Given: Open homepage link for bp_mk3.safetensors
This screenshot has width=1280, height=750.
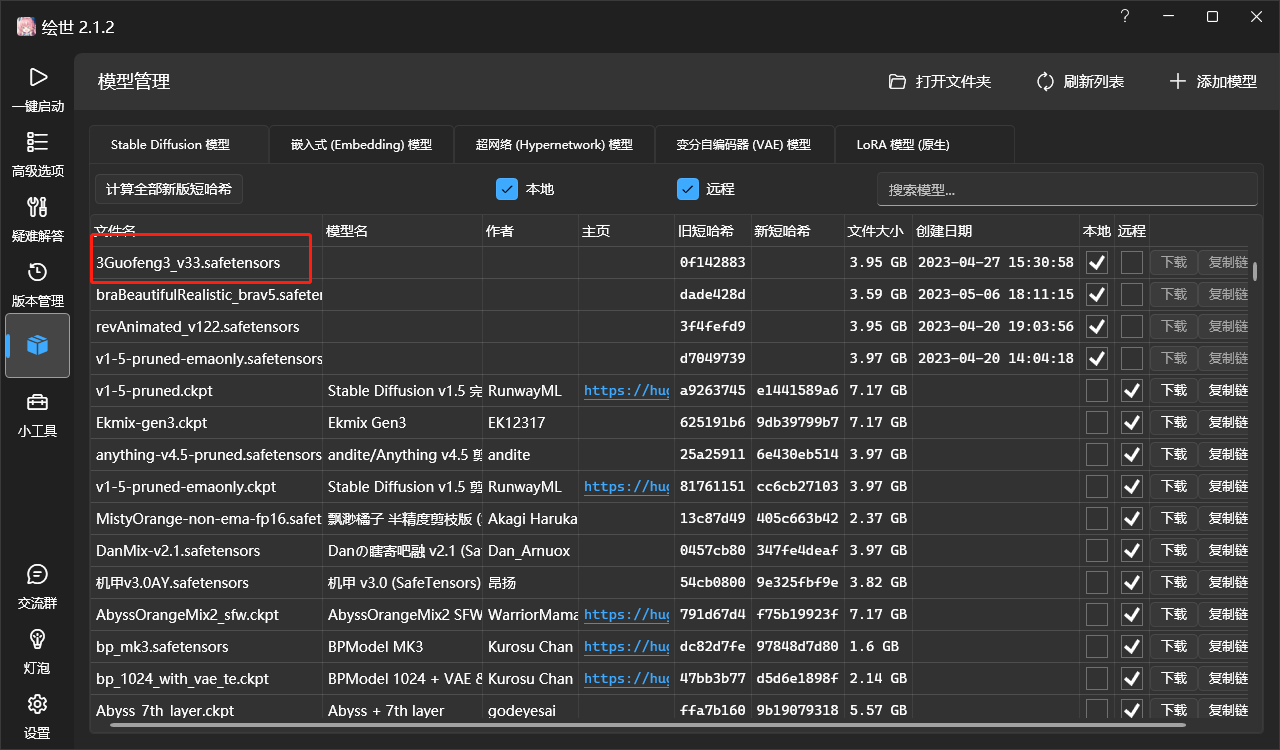Looking at the screenshot, I should click(626, 646).
